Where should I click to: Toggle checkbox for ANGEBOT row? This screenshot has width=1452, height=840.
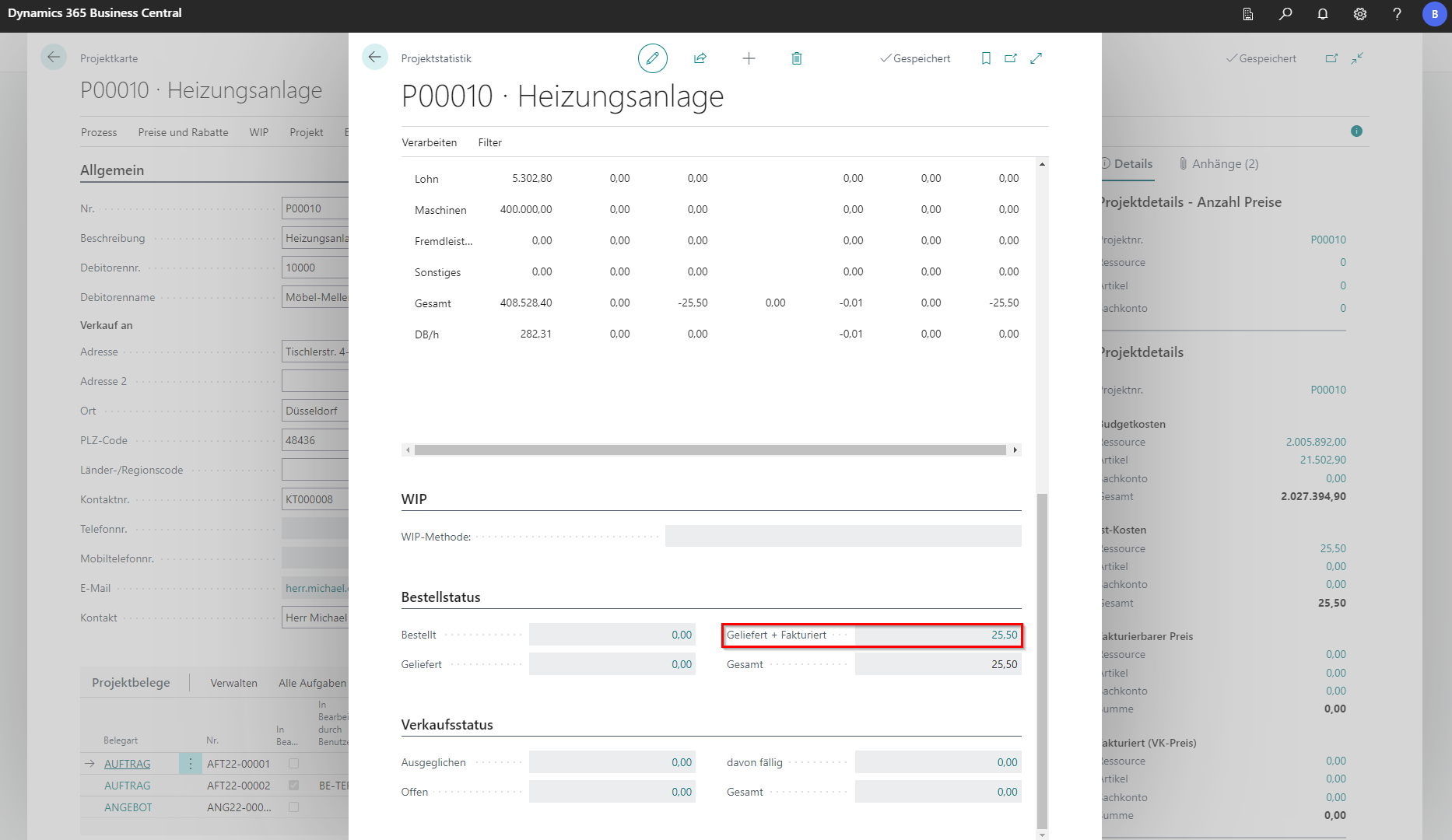(293, 807)
